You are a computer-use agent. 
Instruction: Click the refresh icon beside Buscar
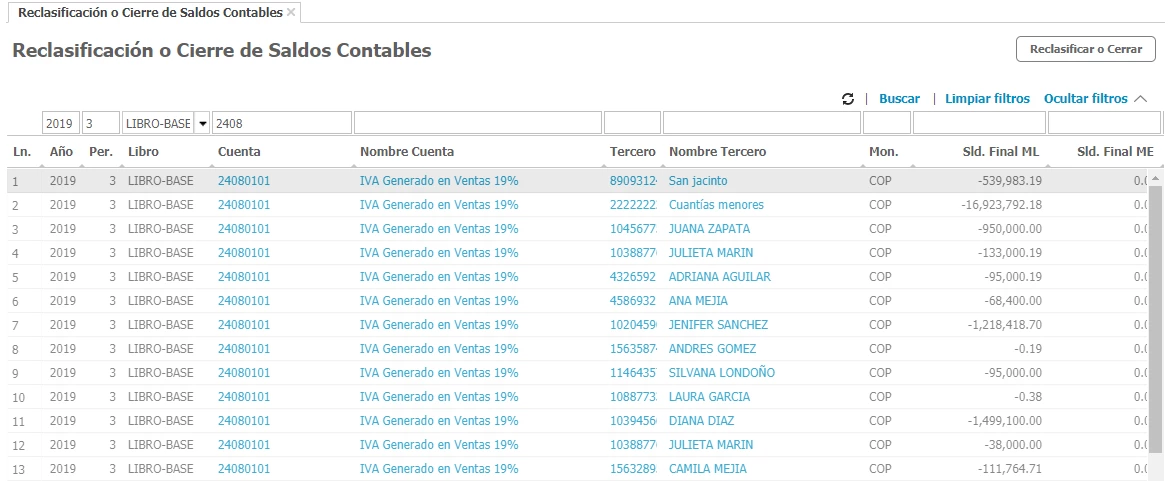click(x=848, y=99)
